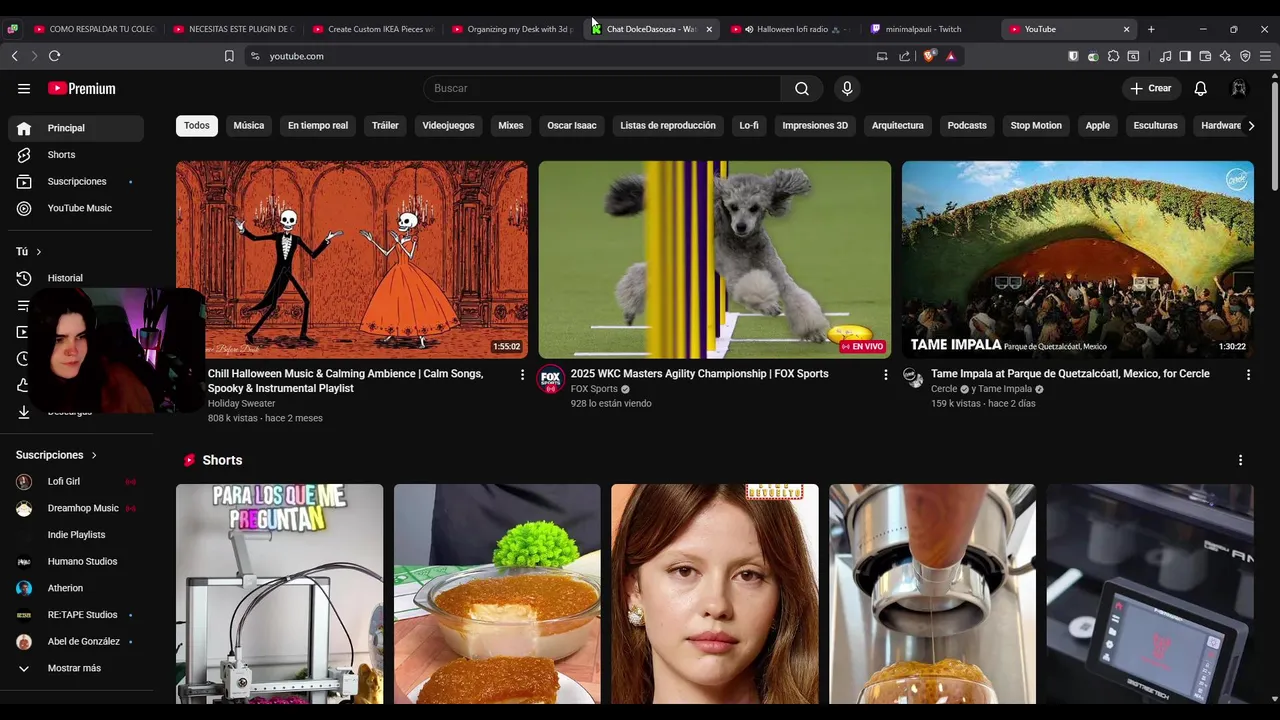Switch to Create Custom IKEA Pieces tab
This screenshot has width=1280, height=720.
(372, 29)
